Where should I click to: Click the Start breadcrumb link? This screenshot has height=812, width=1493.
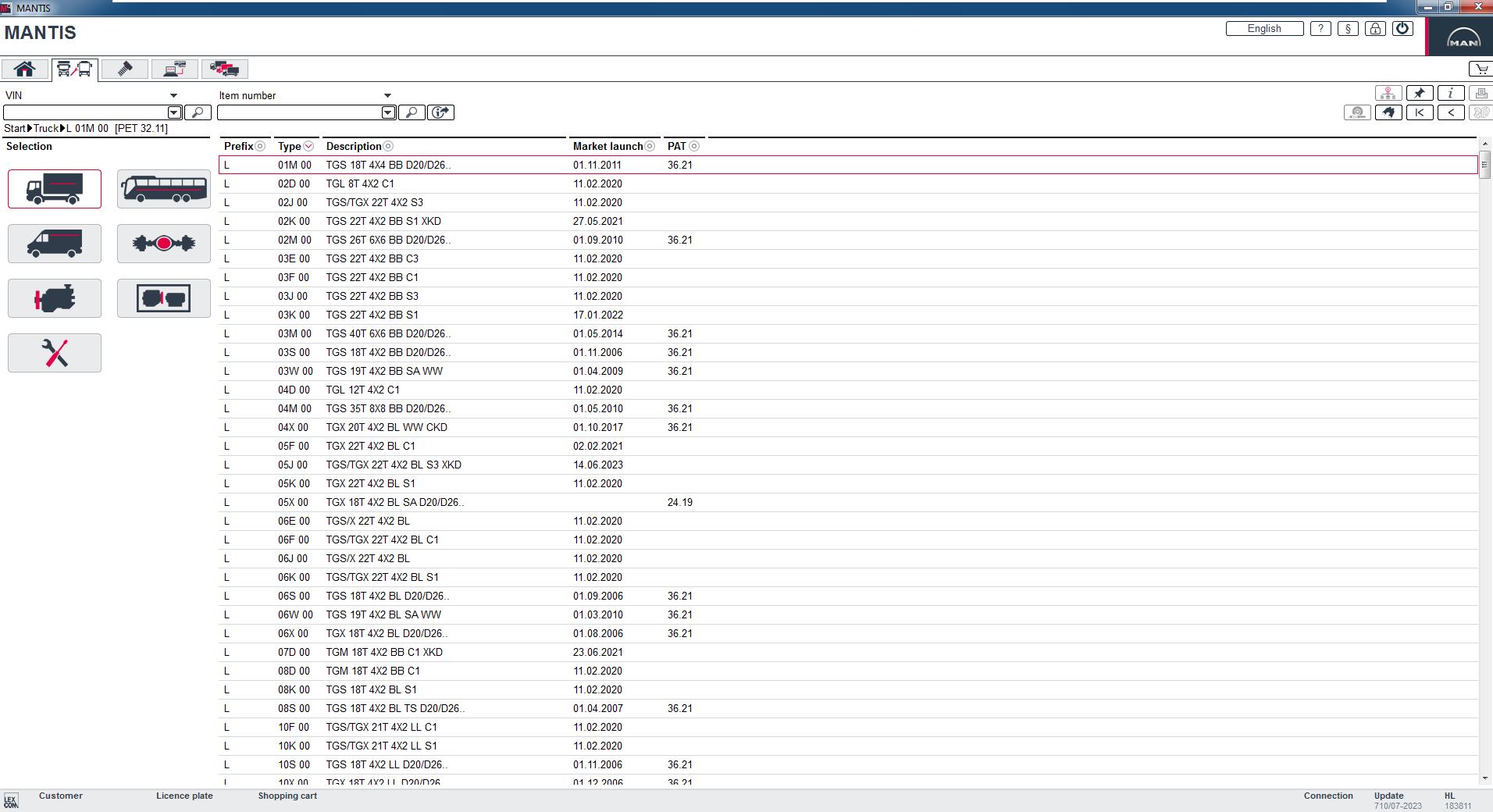tap(15, 128)
